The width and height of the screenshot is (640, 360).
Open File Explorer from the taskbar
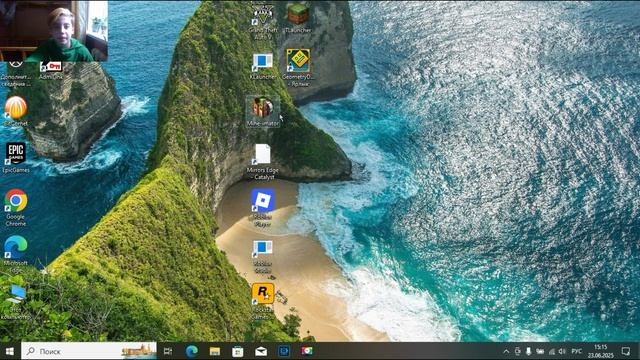[x=215, y=351]
